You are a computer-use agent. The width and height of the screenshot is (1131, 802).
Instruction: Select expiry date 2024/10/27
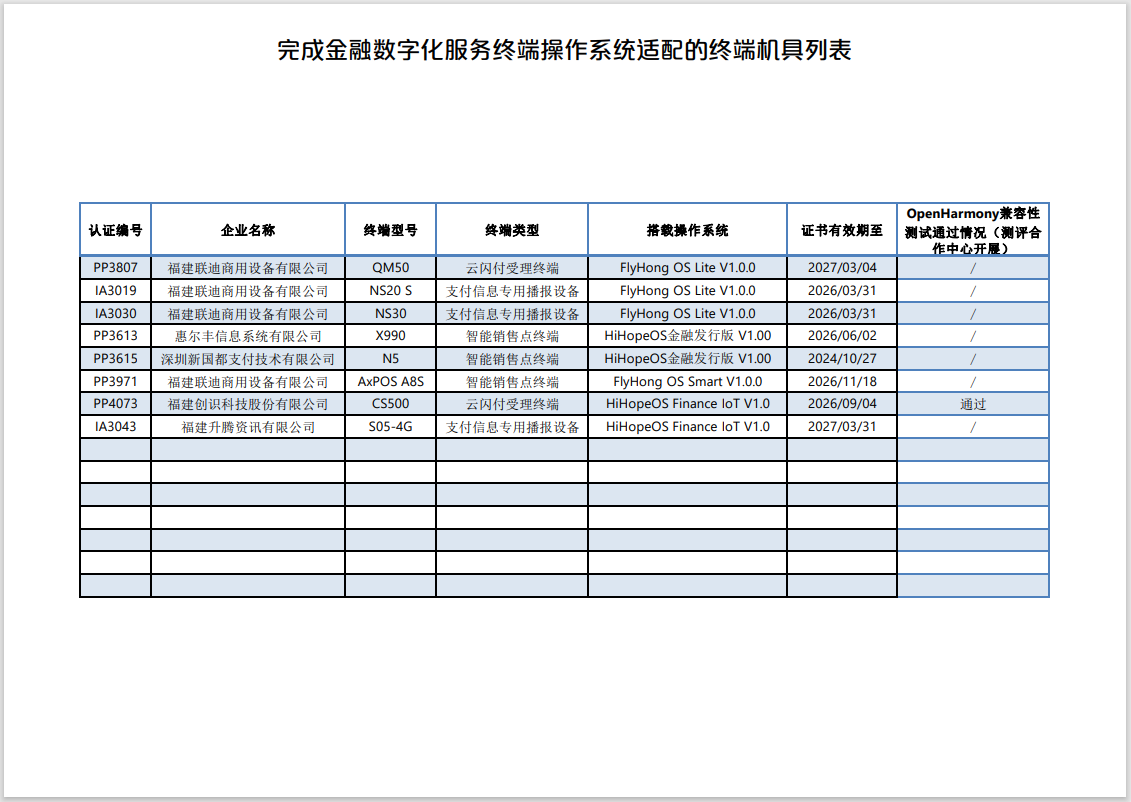842,358
